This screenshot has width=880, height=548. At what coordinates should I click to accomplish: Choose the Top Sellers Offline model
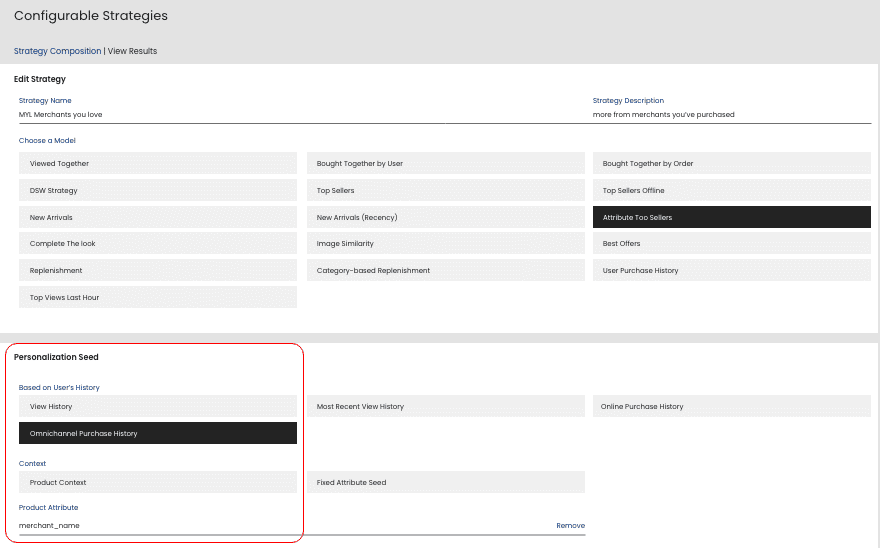731,190
